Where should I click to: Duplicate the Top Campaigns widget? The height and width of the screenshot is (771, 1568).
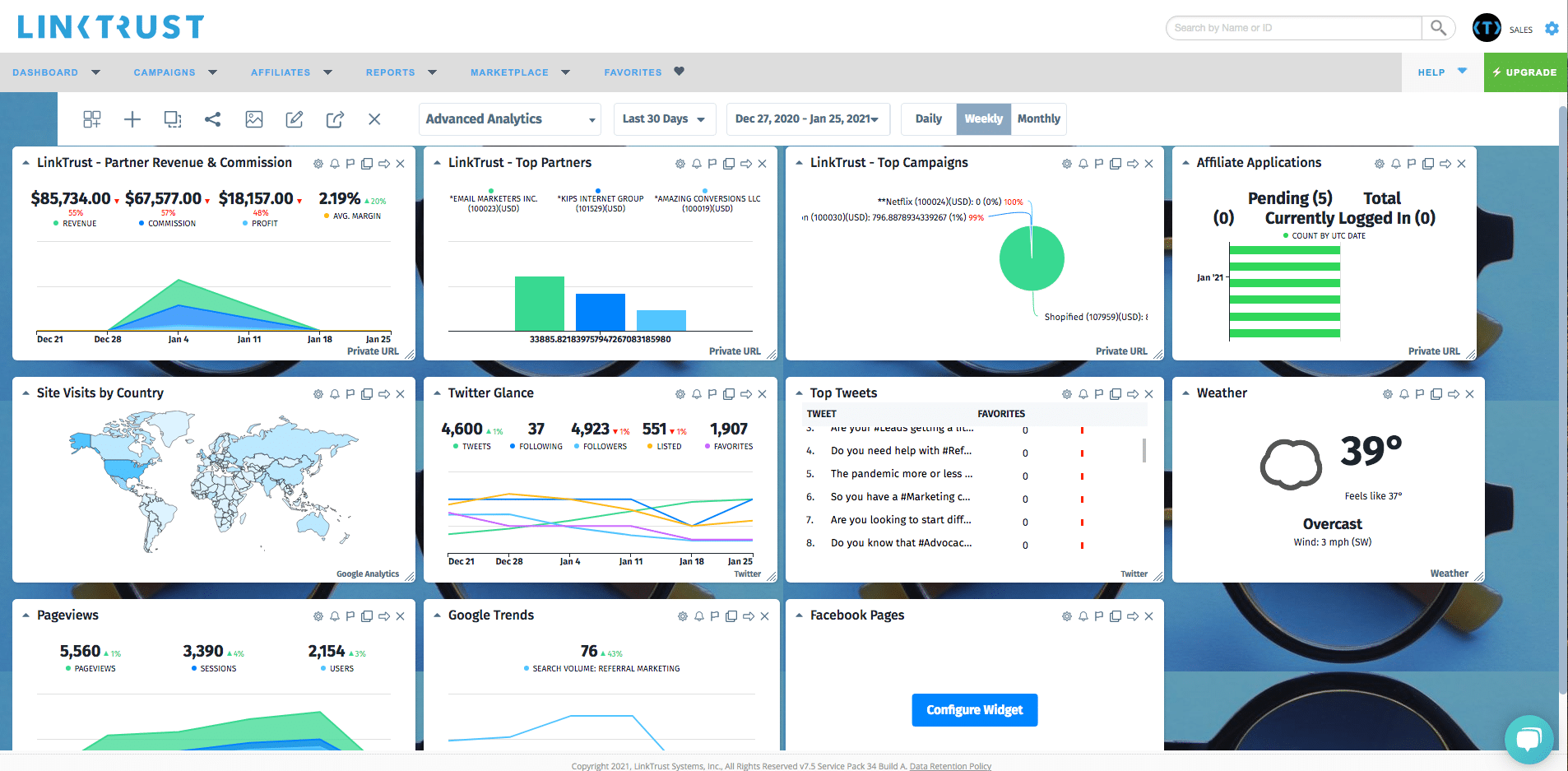1115,163
